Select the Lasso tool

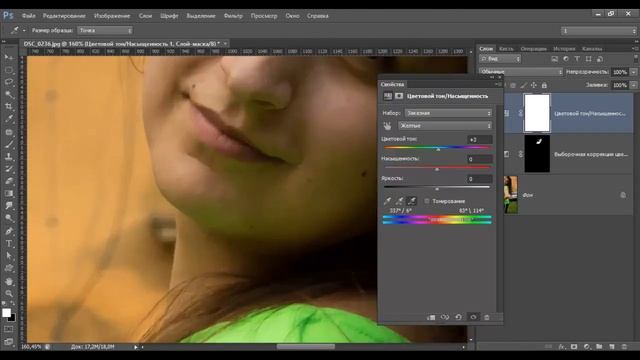coord(9,82)
